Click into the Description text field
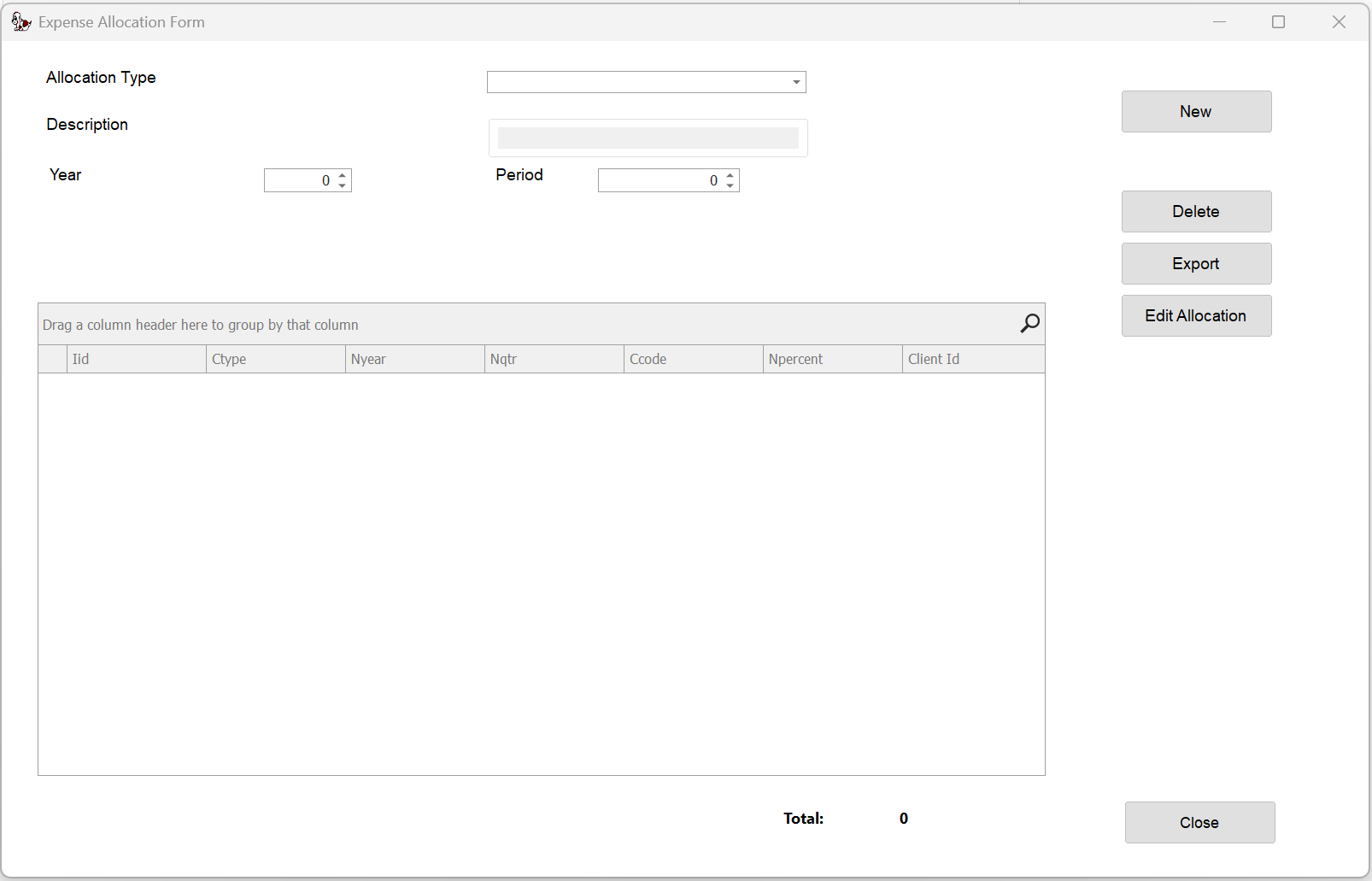 (648, 138)
